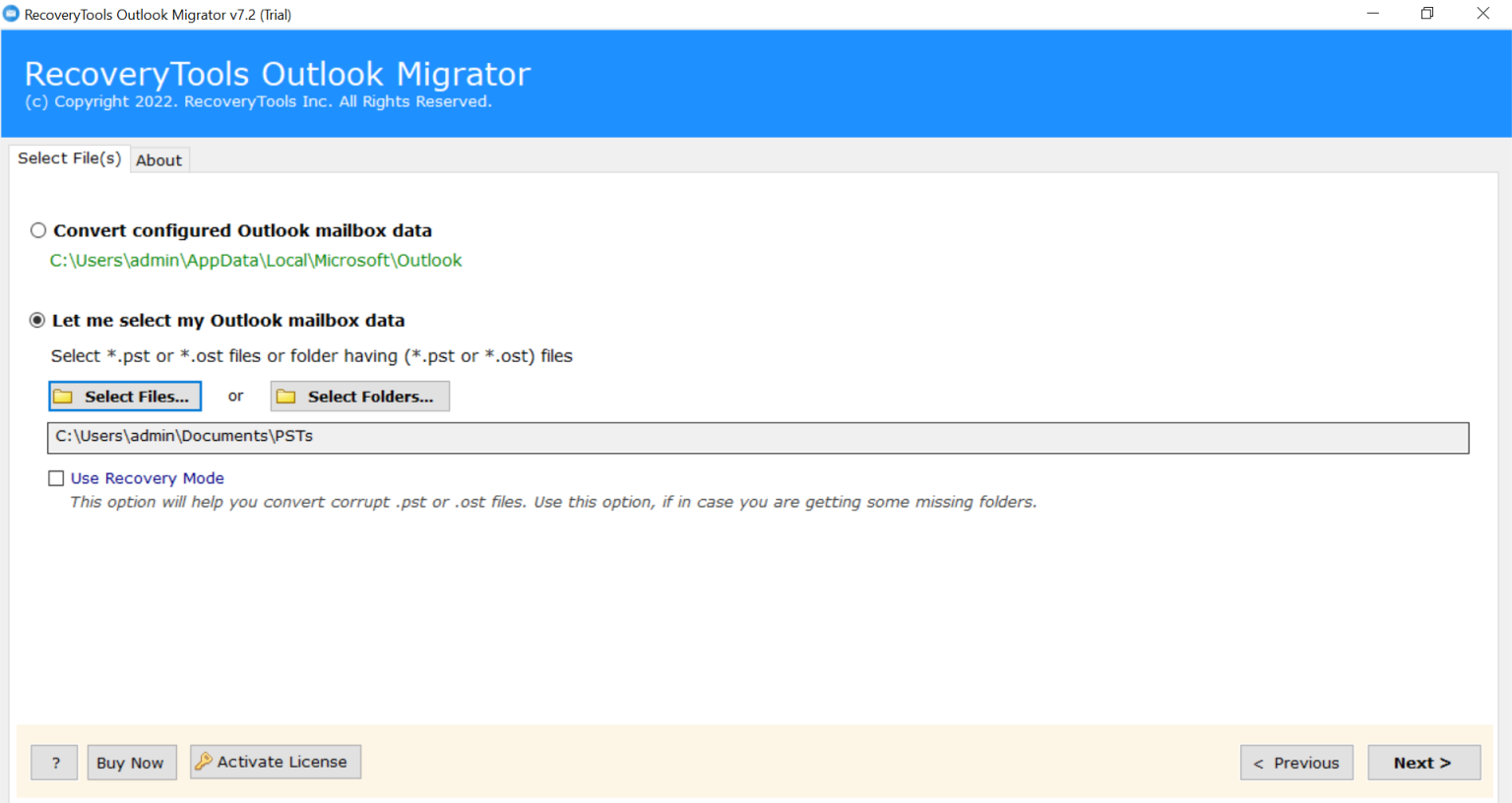Viewport: 1512px width, 803px height.
Task: Click the key icon on Activate License
Action: click(204, 761)
